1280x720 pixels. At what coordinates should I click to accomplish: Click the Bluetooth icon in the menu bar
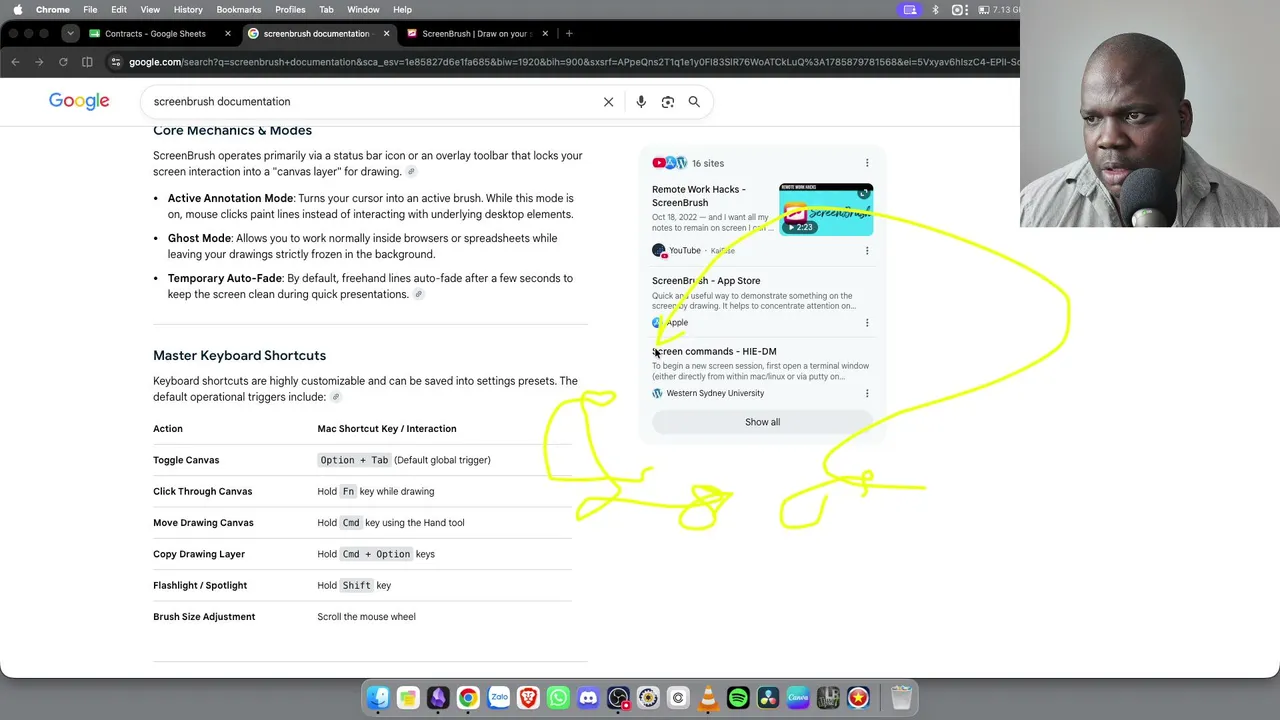[935, 10]
